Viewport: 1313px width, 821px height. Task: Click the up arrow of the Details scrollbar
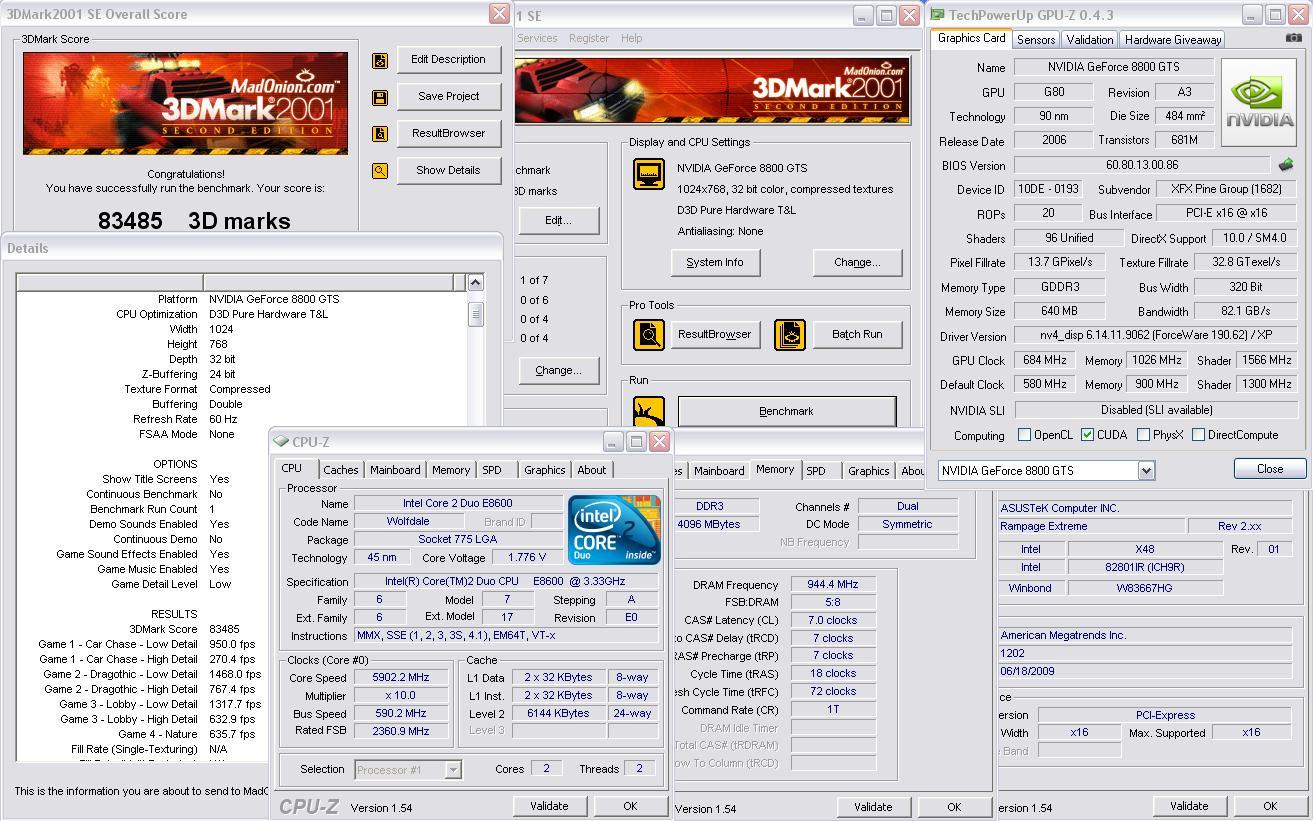[x=475, y=282]
